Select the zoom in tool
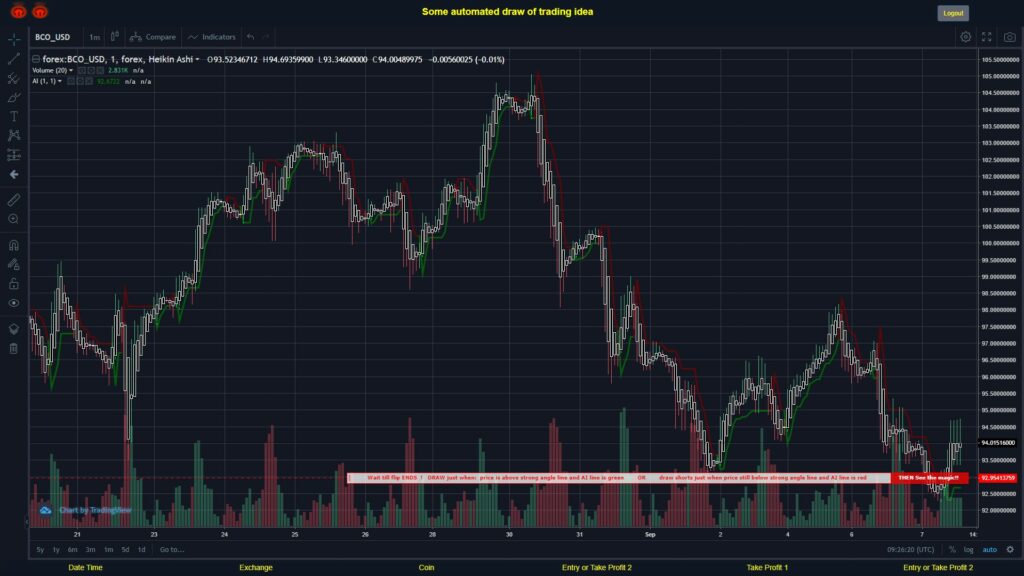Screen dimensions: 1024x576 [x=14, y=219]
